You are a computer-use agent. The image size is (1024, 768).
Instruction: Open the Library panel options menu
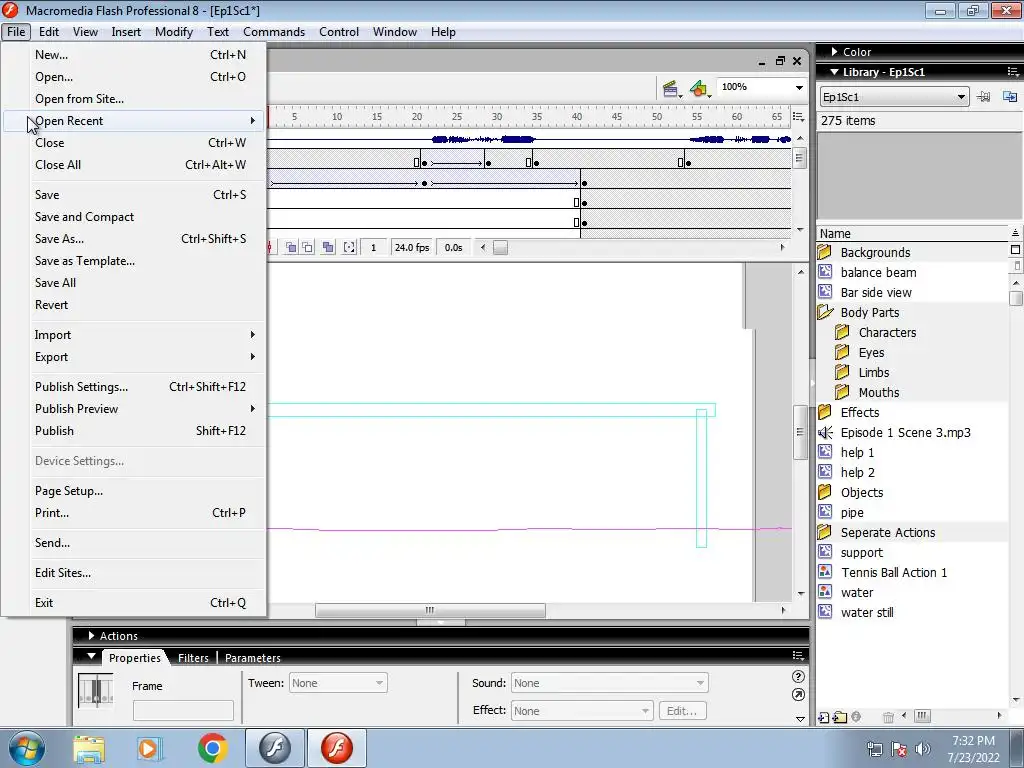[1013, 72]
